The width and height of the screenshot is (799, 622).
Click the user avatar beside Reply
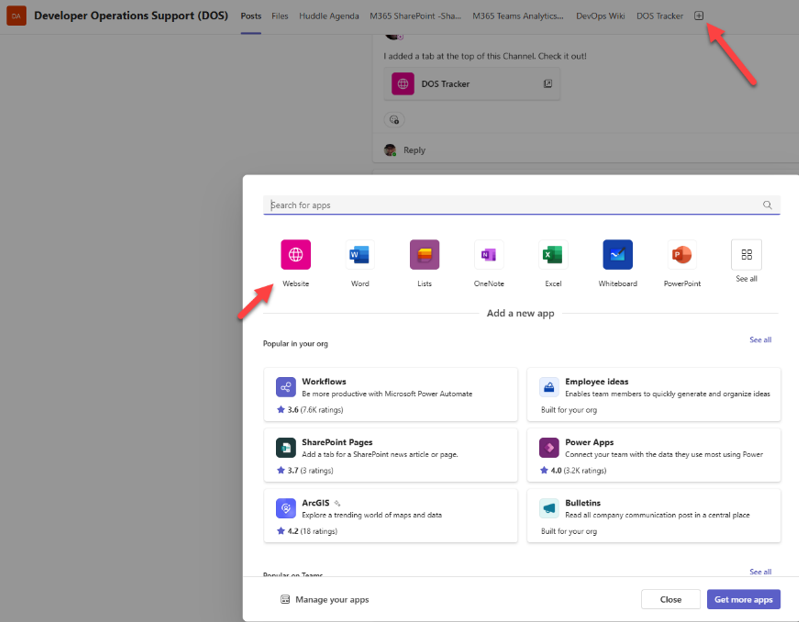pos(390,150)
